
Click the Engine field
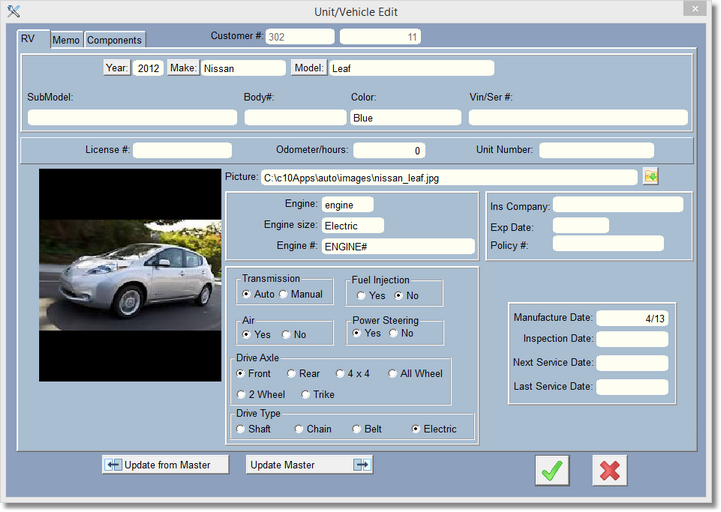(x=348, y=204)
